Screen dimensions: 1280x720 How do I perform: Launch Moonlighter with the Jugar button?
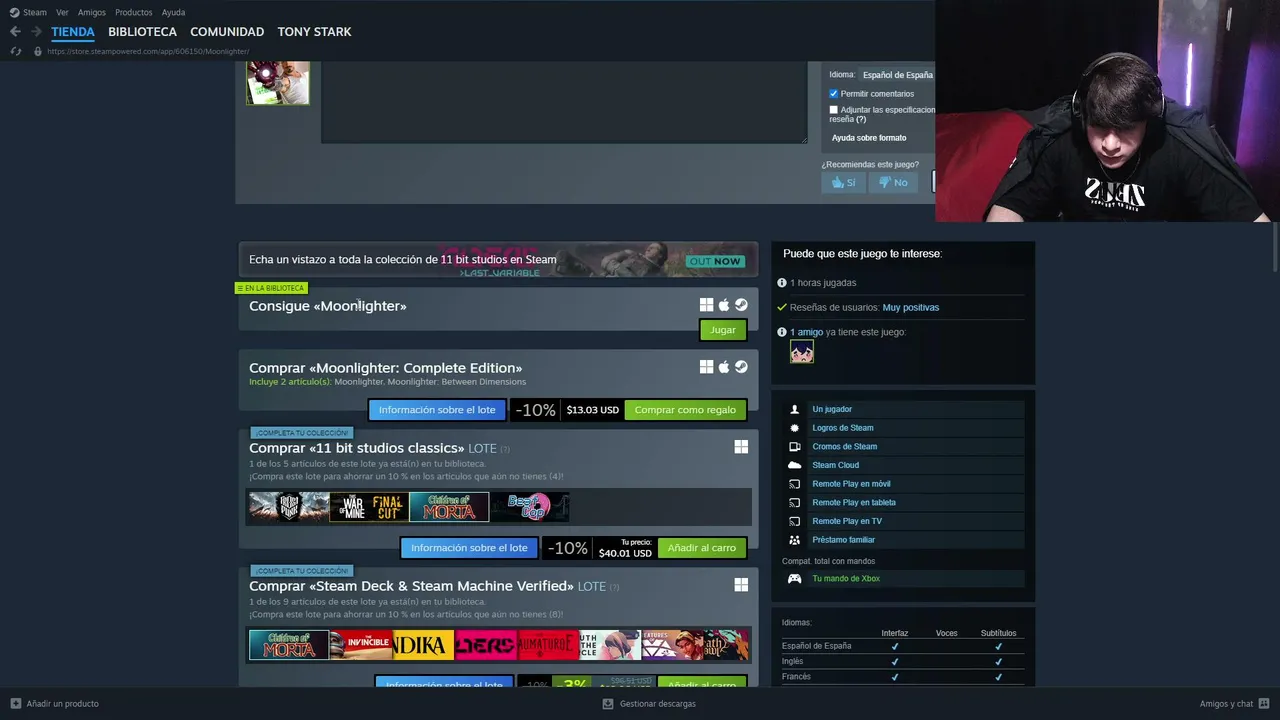pos(723,330)
